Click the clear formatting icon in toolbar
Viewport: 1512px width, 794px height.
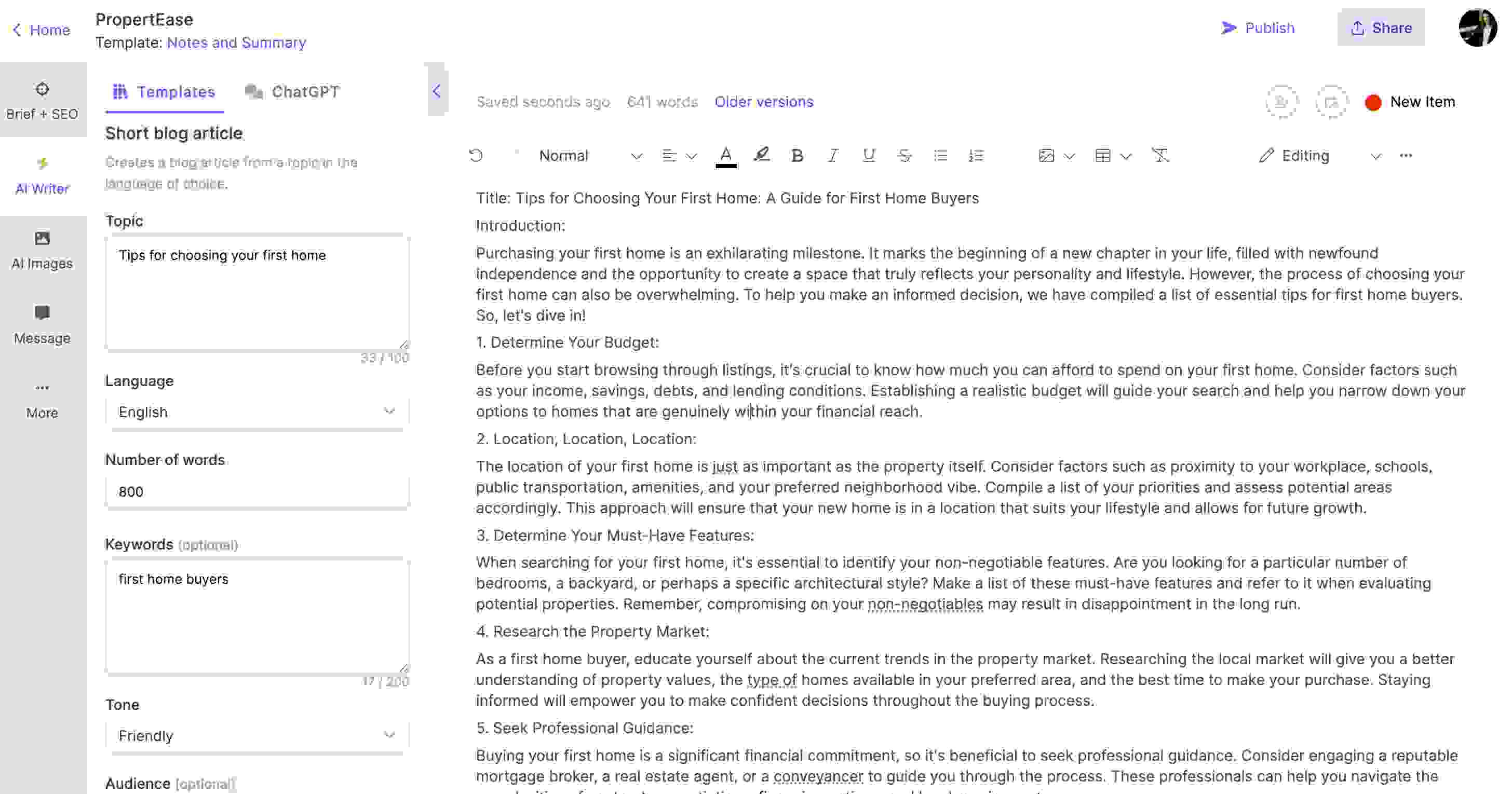1159,155
